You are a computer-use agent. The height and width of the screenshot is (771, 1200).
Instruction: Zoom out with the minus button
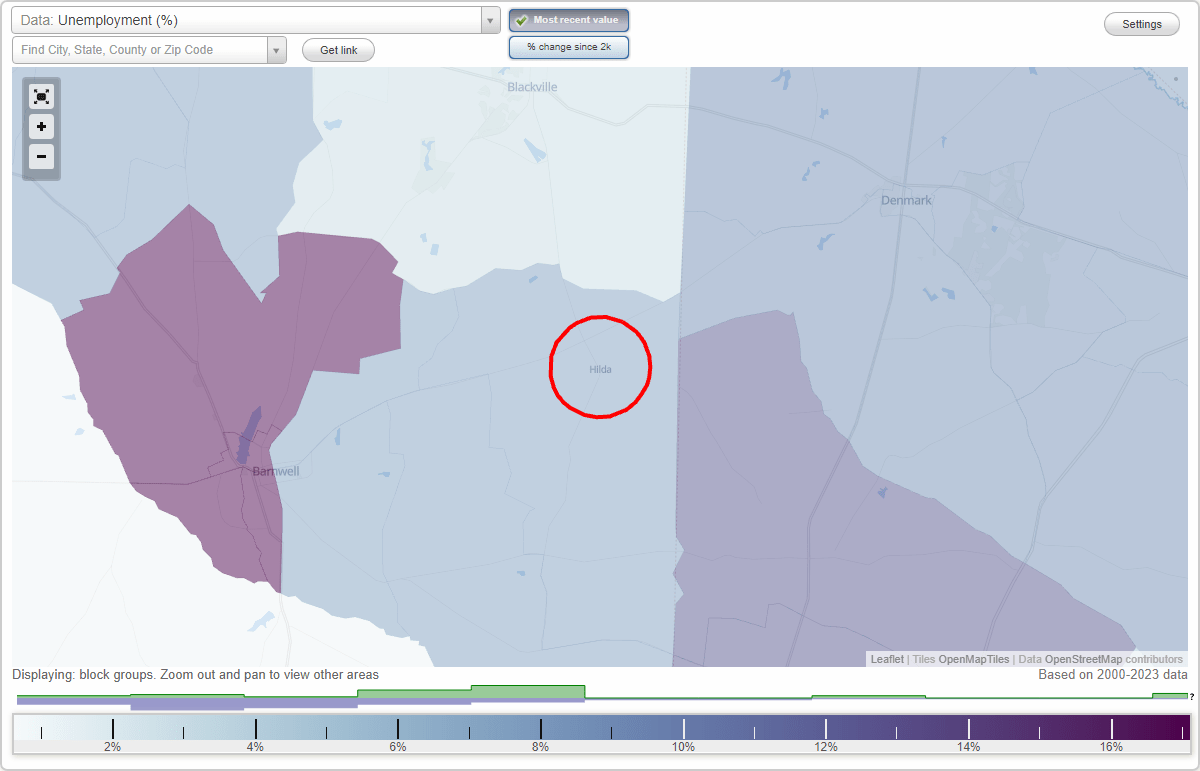pos(41,157)
